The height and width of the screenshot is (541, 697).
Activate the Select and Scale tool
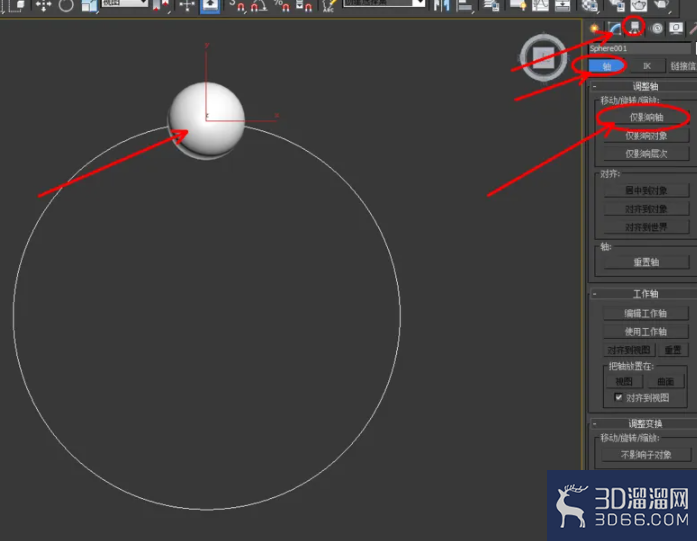(x=89, y=5)
